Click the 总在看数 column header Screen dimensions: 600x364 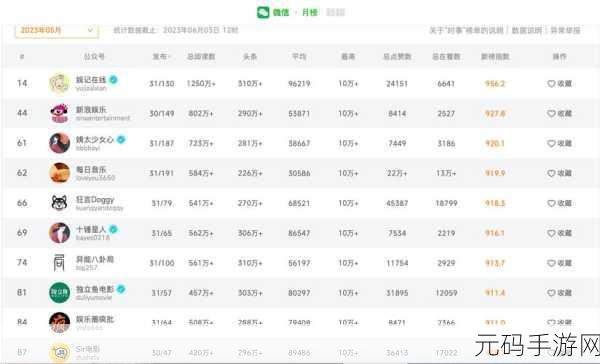click(x=446, y=57)
